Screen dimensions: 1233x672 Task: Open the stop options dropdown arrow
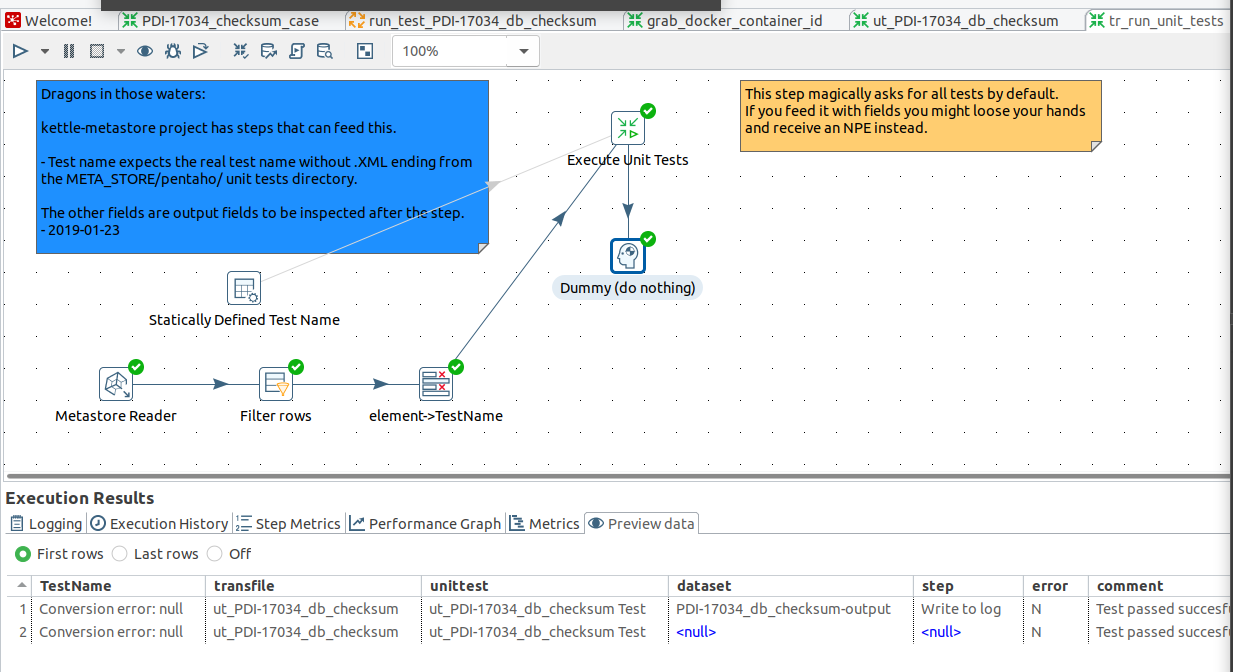pos(121,51)
